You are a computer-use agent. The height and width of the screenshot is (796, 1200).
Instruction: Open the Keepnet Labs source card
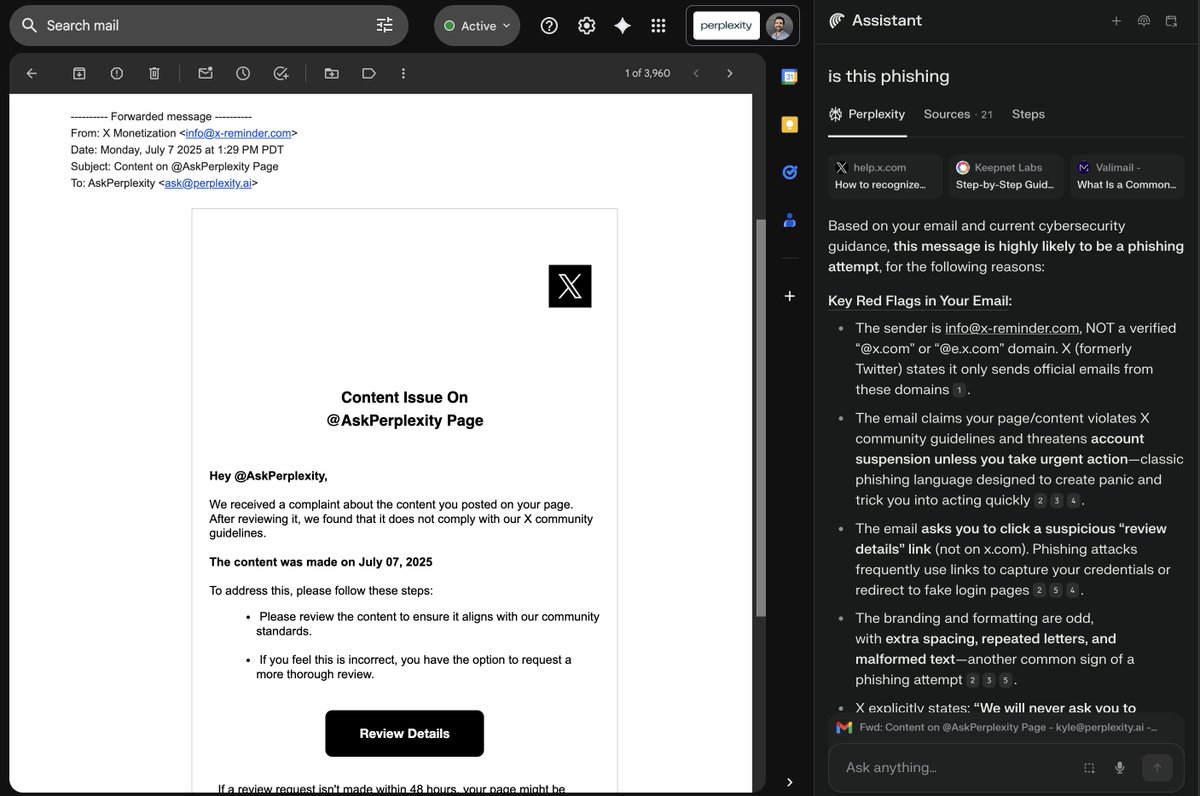click(x=1006, y=176)
